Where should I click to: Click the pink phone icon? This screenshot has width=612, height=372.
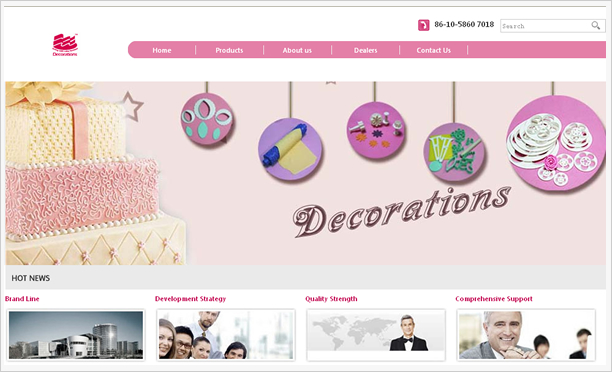(x=423, y=25)
